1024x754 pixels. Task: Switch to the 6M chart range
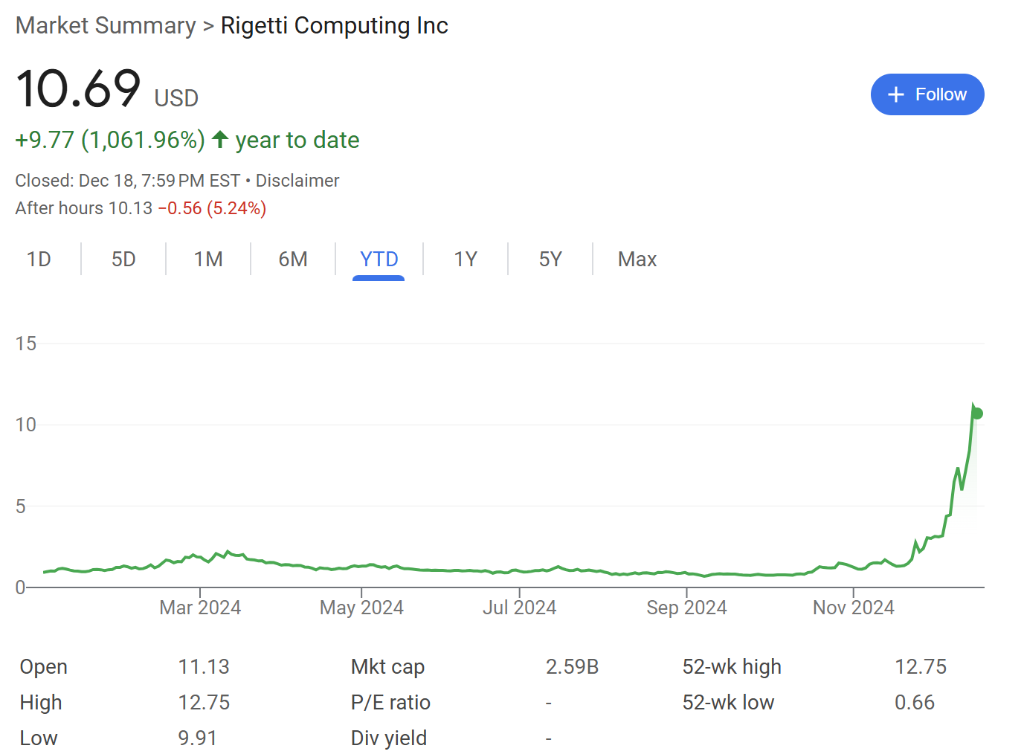(x=293, y=260)
